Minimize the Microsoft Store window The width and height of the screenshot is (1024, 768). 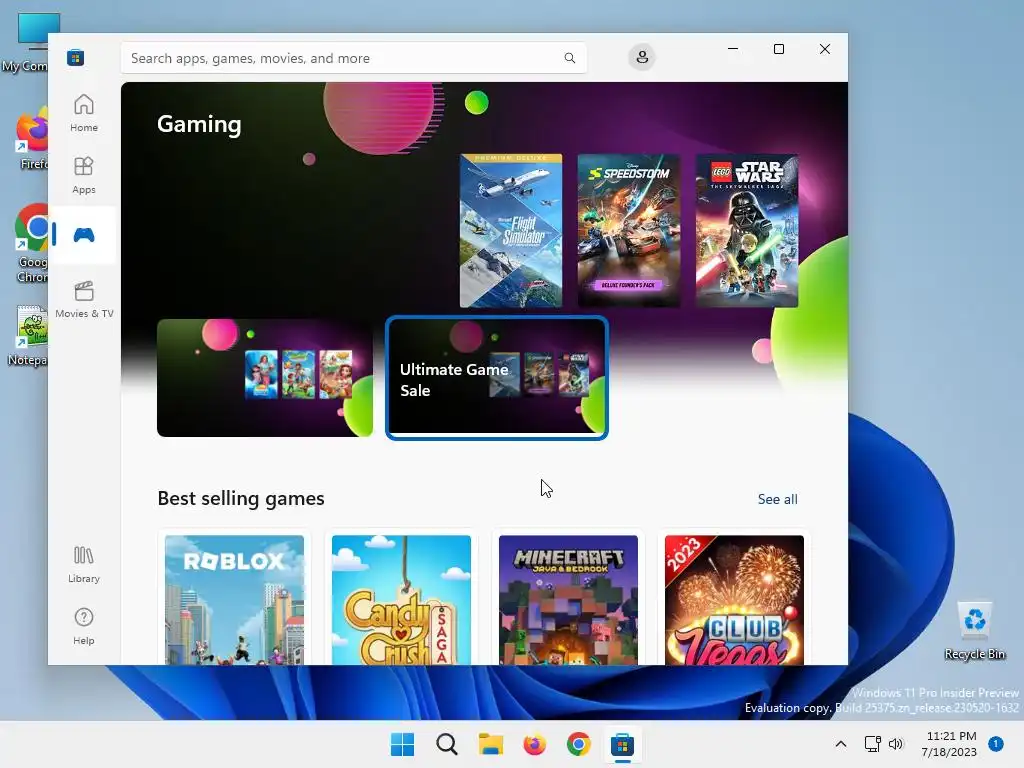(x=733, y=49)
